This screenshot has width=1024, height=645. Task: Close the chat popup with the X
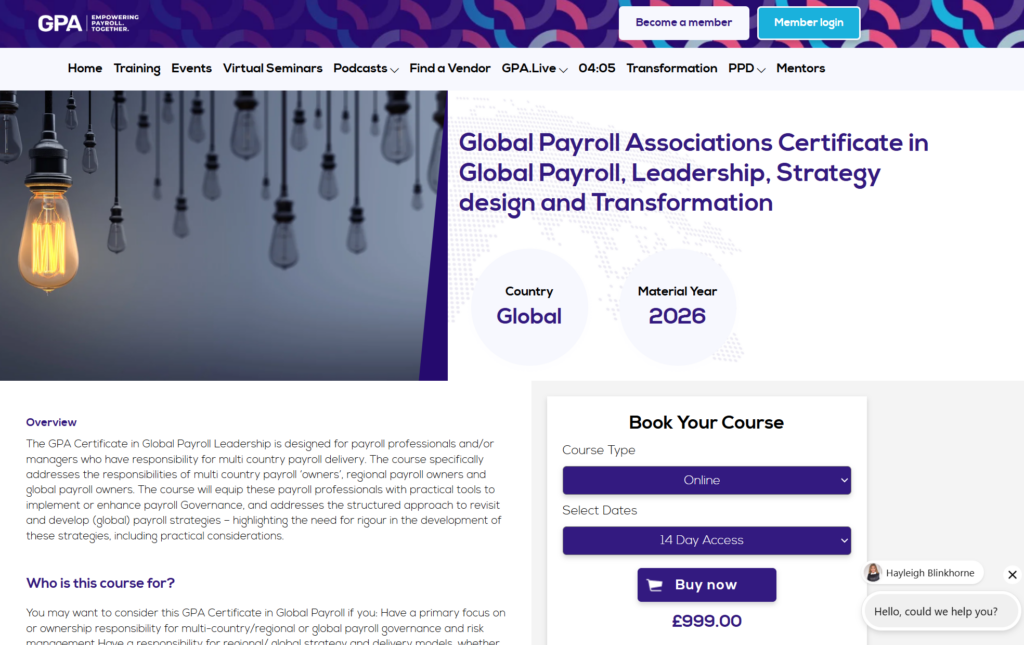point(1012,574)
